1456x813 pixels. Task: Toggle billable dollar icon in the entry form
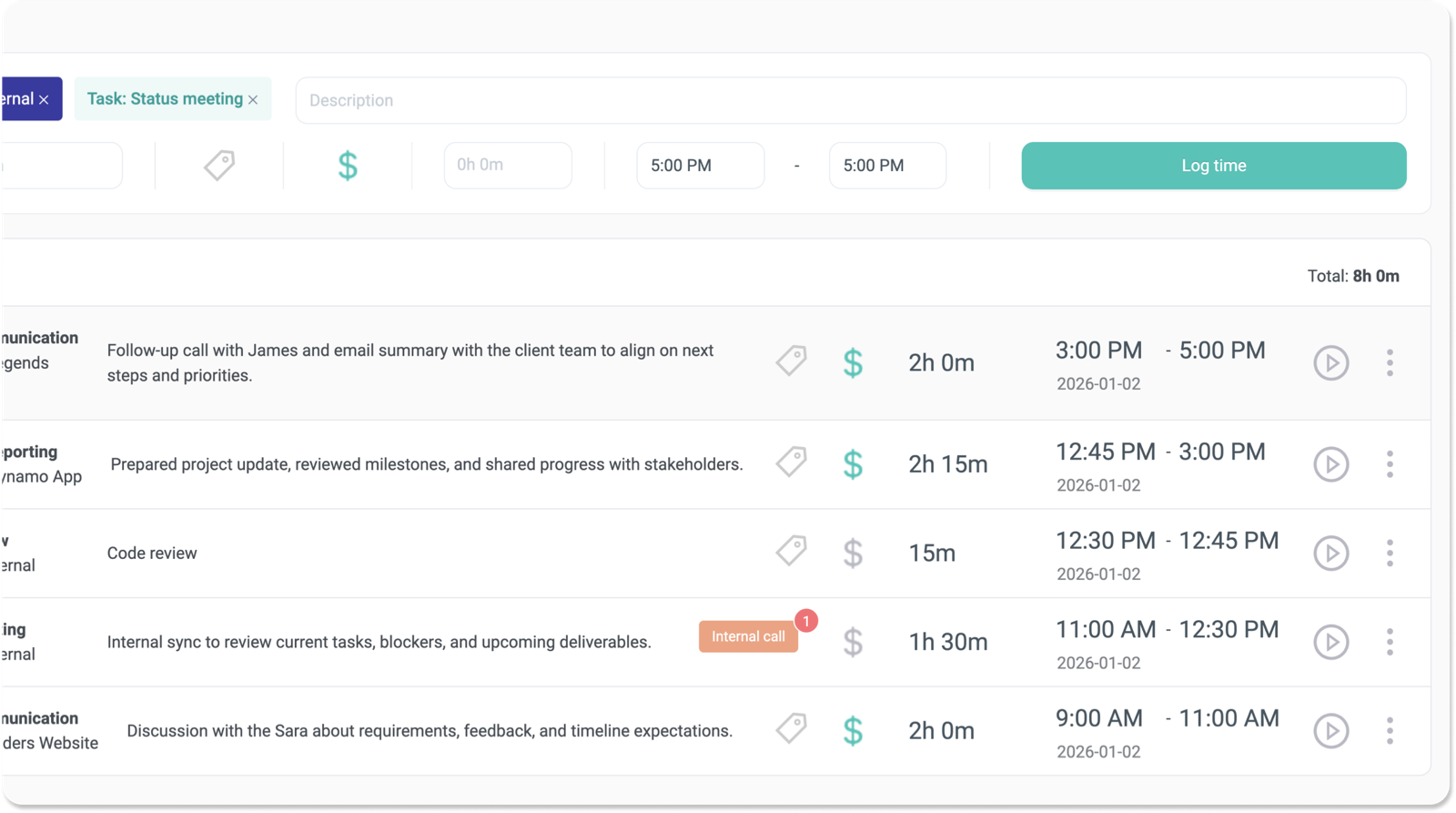click(x=348, y=166)
